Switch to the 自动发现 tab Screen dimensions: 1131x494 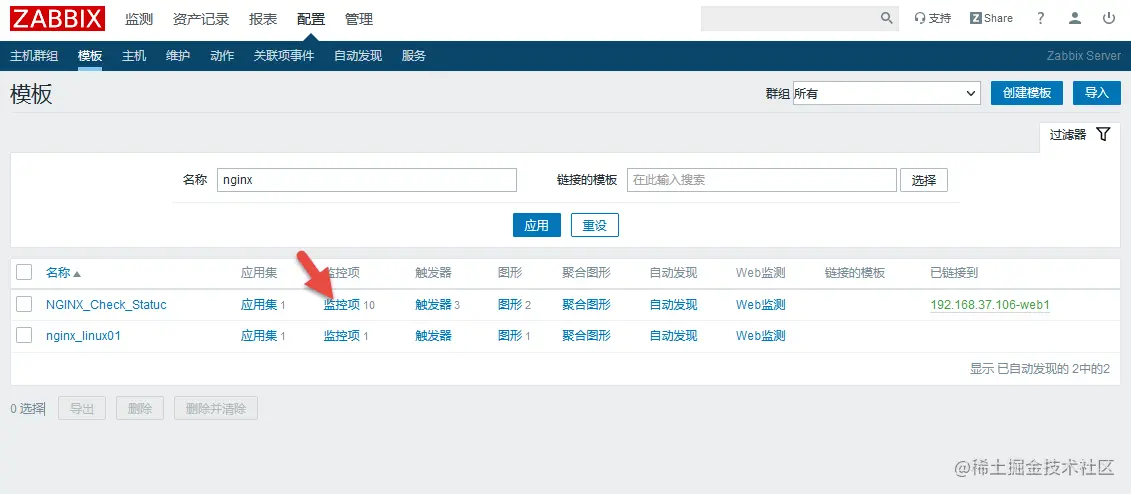tap(358, 56)
